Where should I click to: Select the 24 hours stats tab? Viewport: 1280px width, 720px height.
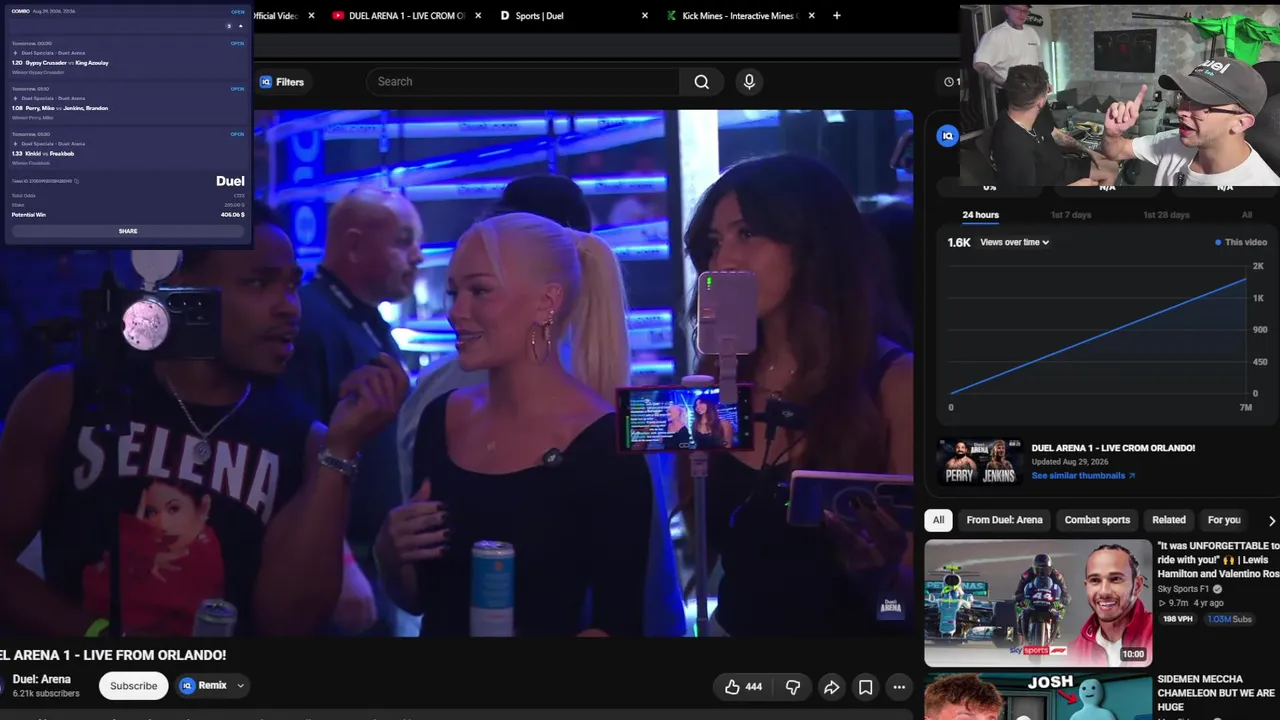(x=980, y=215)
